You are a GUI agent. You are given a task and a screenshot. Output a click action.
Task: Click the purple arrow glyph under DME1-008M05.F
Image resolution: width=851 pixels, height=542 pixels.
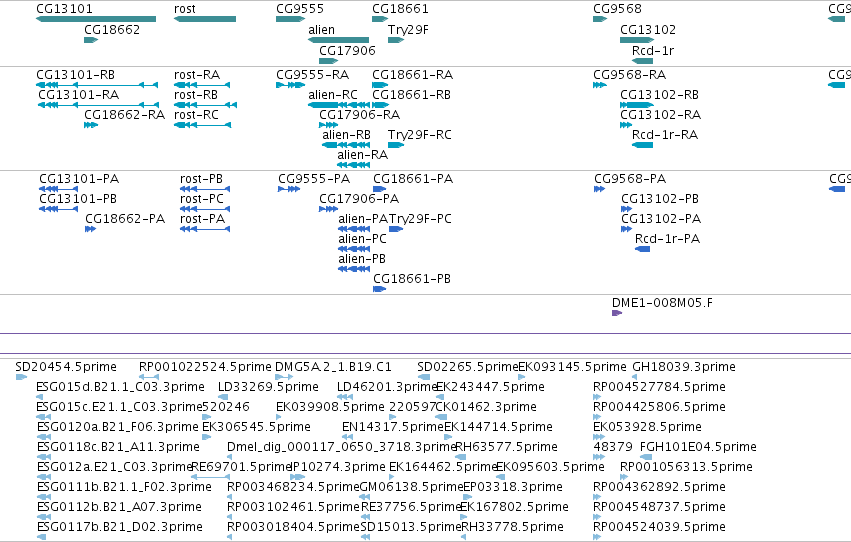pyautogui.click(x=617, y=313)
